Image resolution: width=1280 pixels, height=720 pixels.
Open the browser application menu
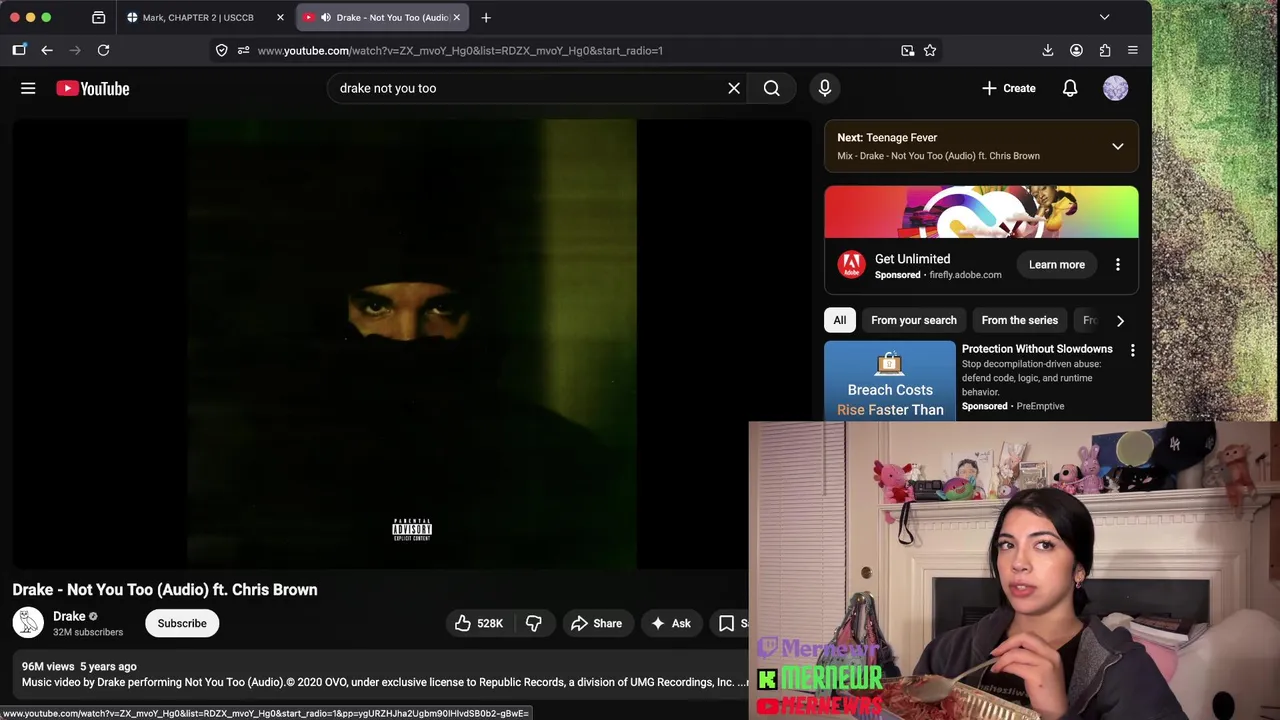(1133, 50)
